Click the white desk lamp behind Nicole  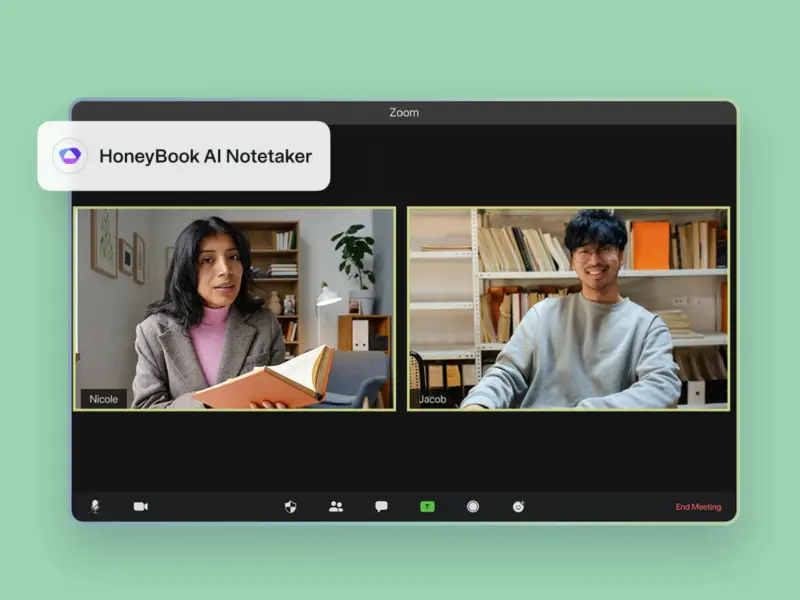pyautogui.click(x=326, y=297)
